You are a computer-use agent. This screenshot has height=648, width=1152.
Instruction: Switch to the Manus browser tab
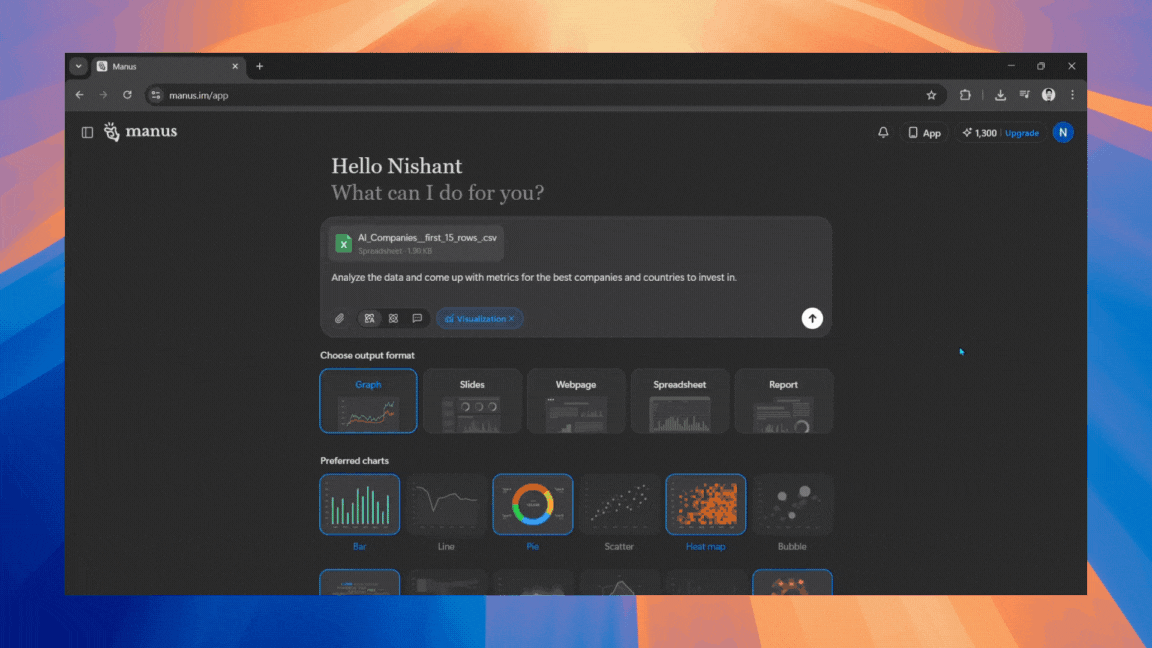(x=168, y=66)
